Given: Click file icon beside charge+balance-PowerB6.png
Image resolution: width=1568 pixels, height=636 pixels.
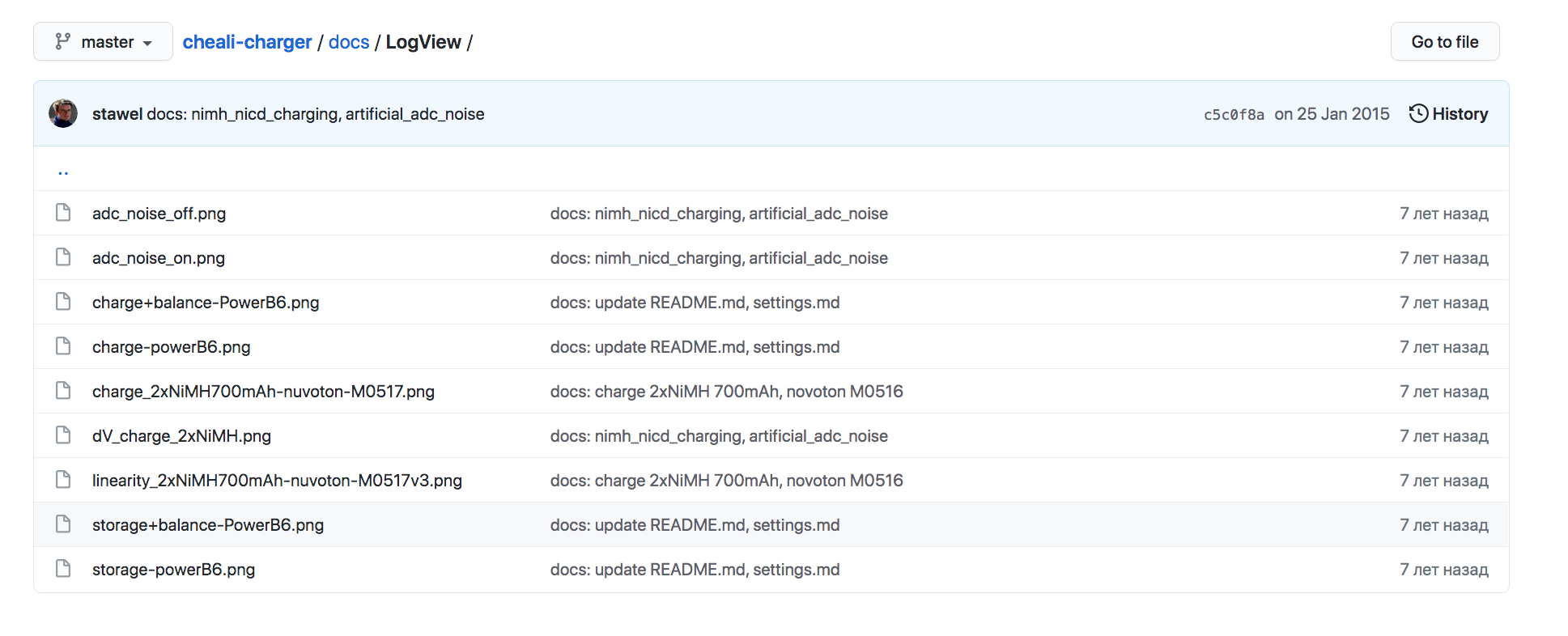Looking at the screenshot, I should tap(63, 302).
